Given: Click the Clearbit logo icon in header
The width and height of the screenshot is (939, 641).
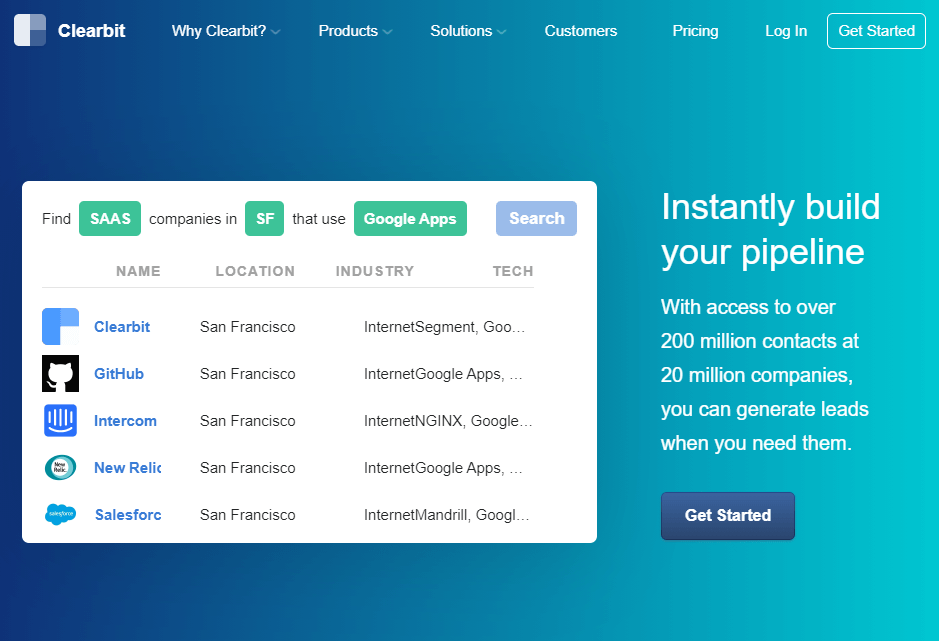Looking at the screenshot, I should [x=30, y=30].
